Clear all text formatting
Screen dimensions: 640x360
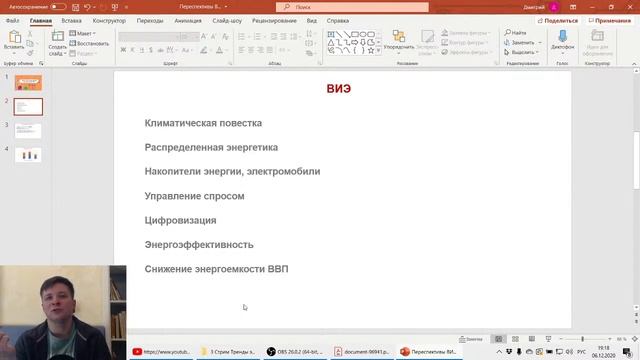225,37
